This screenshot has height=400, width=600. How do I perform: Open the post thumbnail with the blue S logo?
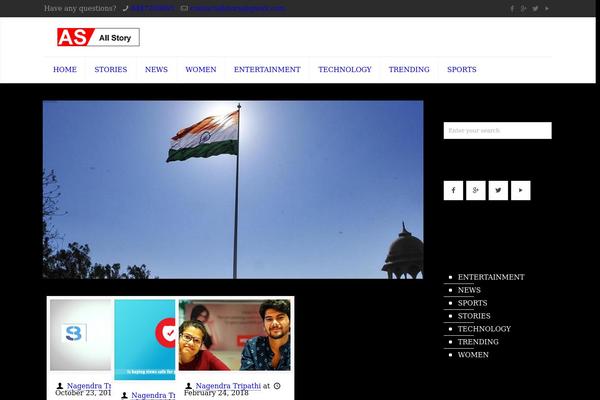(80, 335)
